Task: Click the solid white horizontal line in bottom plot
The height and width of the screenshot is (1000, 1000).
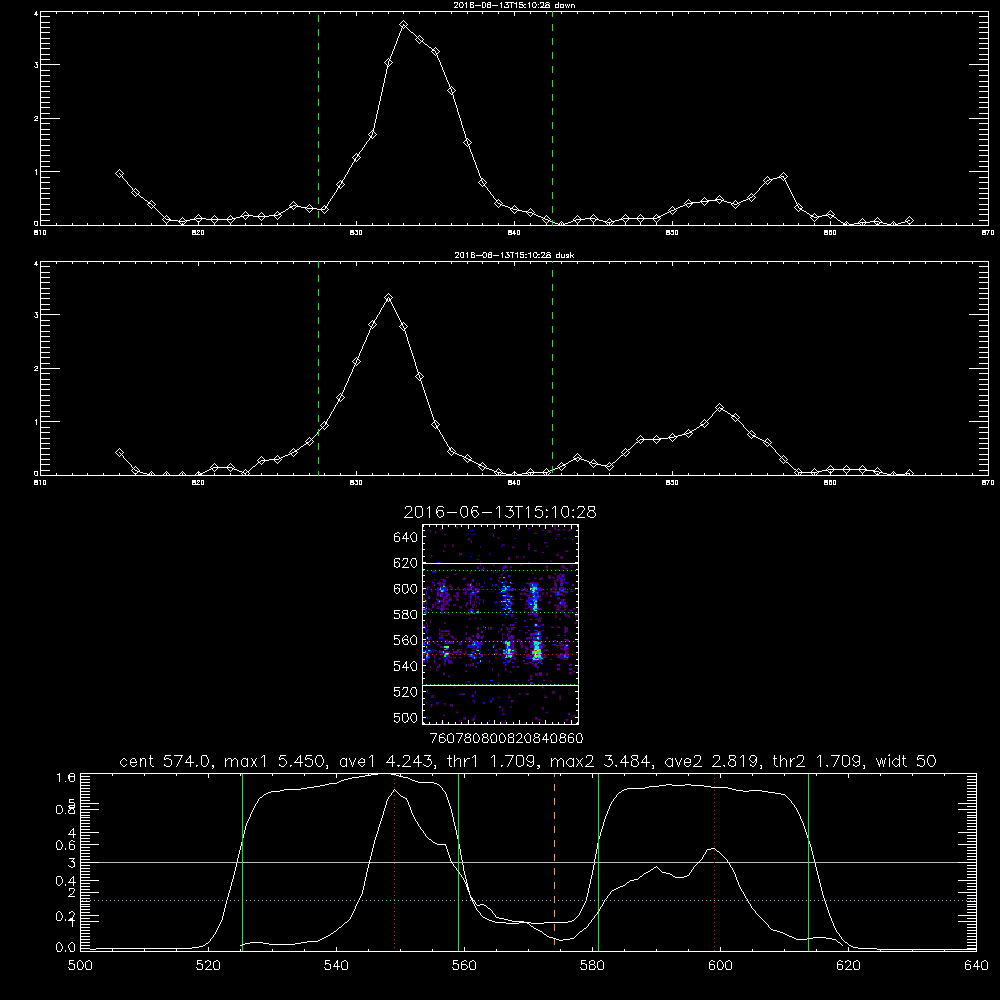Action: 526,862
